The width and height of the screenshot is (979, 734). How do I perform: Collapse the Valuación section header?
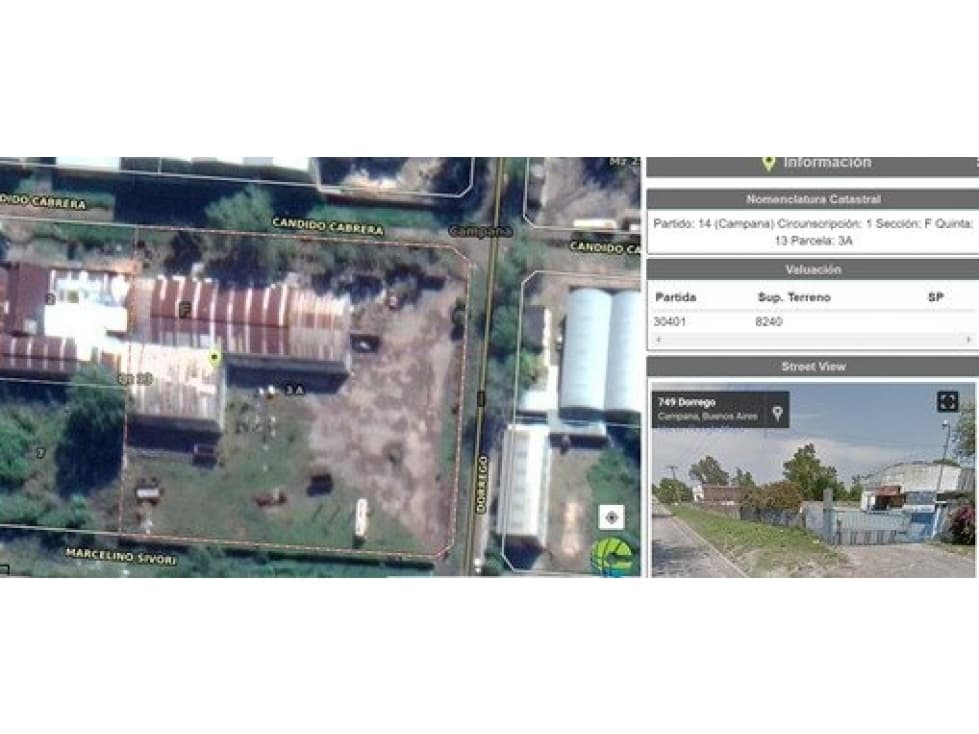tap(813, 269)
